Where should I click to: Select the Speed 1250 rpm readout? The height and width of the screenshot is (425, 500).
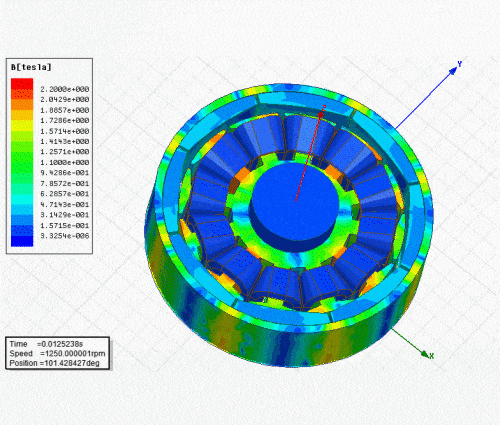[x=57, y=353]
